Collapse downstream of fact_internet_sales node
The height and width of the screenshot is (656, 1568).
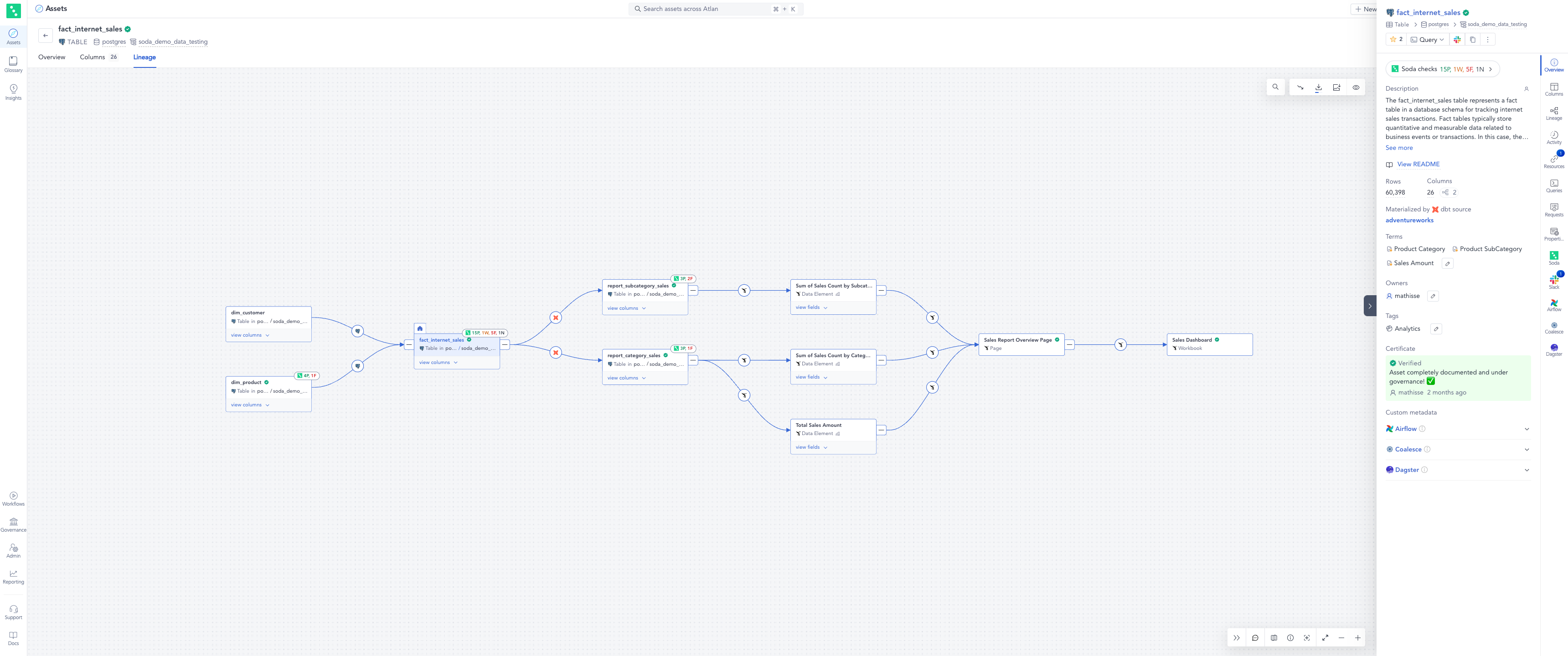coord(505,344)
